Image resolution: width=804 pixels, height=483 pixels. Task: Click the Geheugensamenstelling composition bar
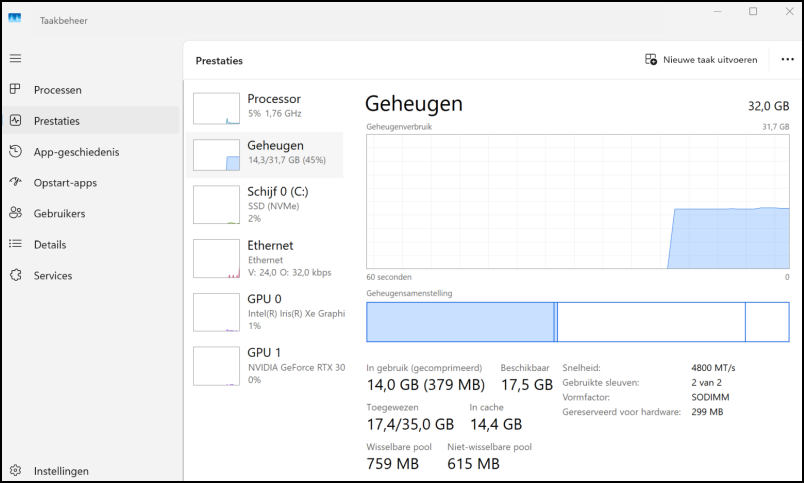click(578, 322)
